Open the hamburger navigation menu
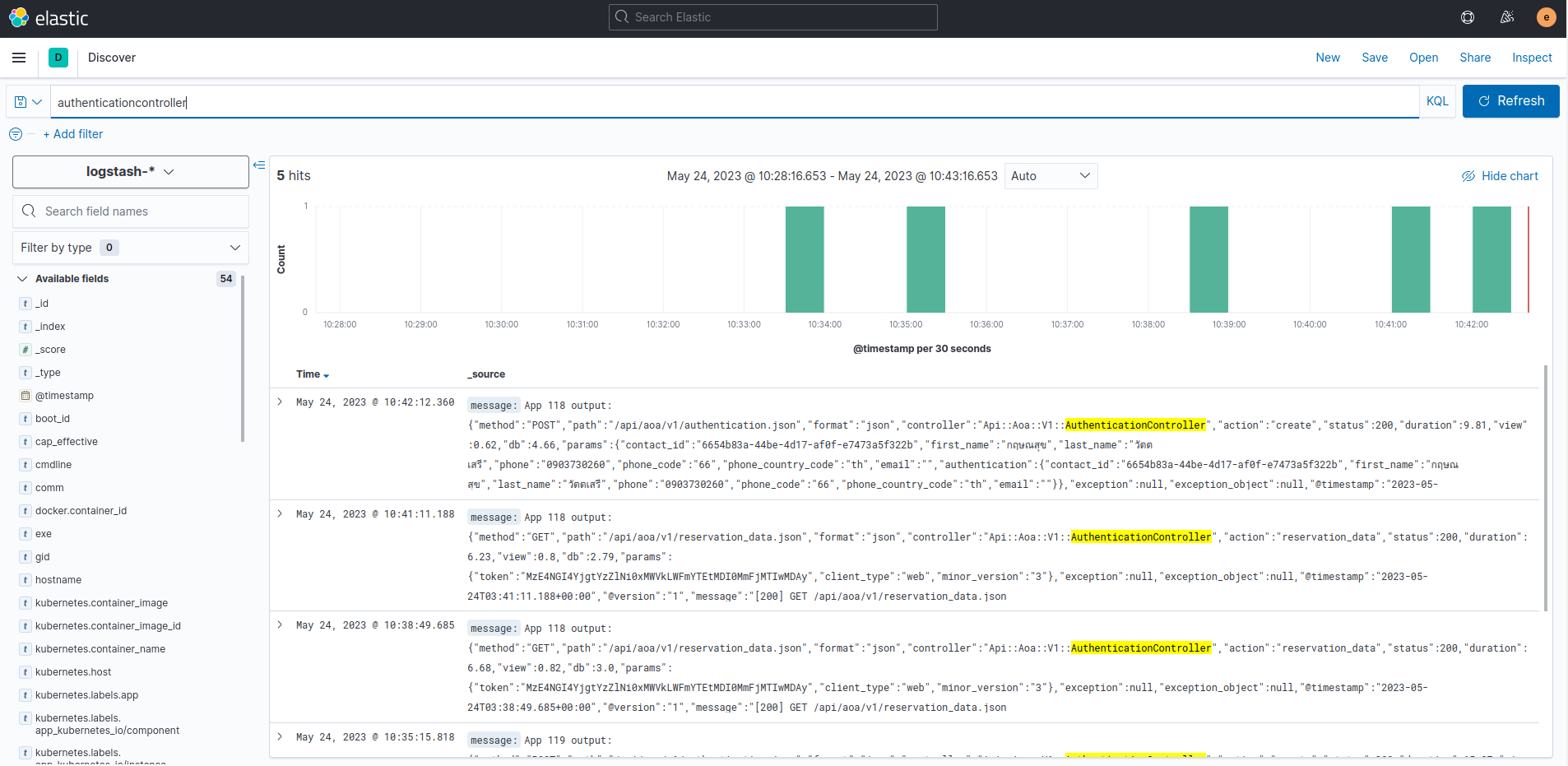Viewport: 1568px width, 766px height. coord(19,58)
